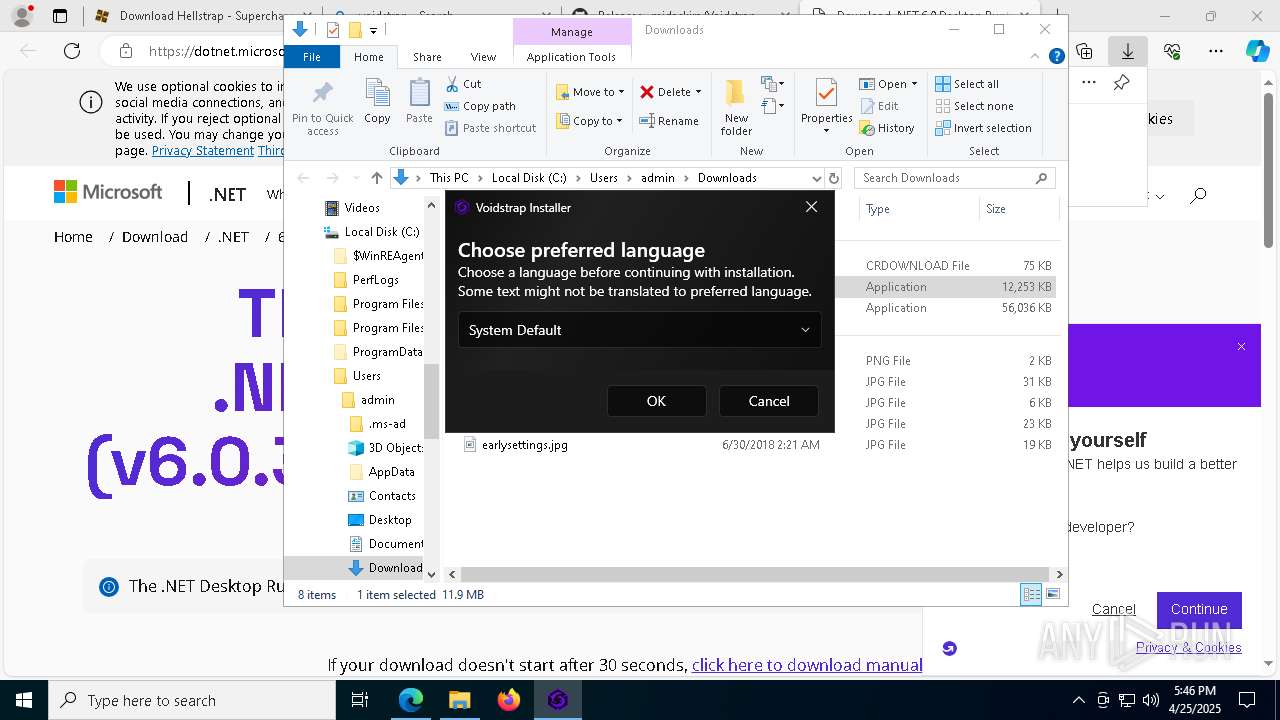Viewport: 1280px width, 720px height.
Task: Create a New folder from the ribbon
Action: point(736,107)
